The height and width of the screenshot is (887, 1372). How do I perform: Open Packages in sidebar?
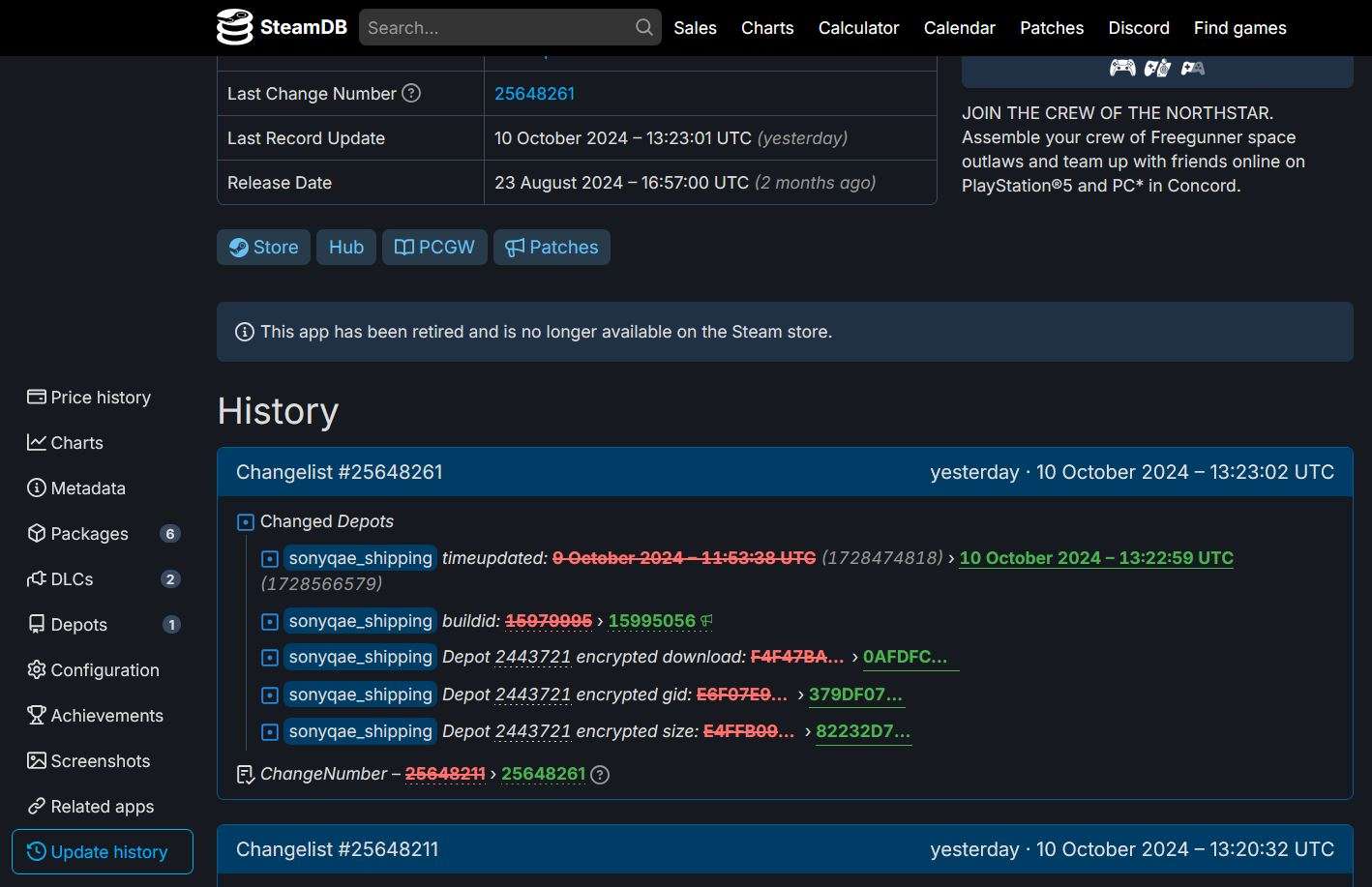click(103, 534)
